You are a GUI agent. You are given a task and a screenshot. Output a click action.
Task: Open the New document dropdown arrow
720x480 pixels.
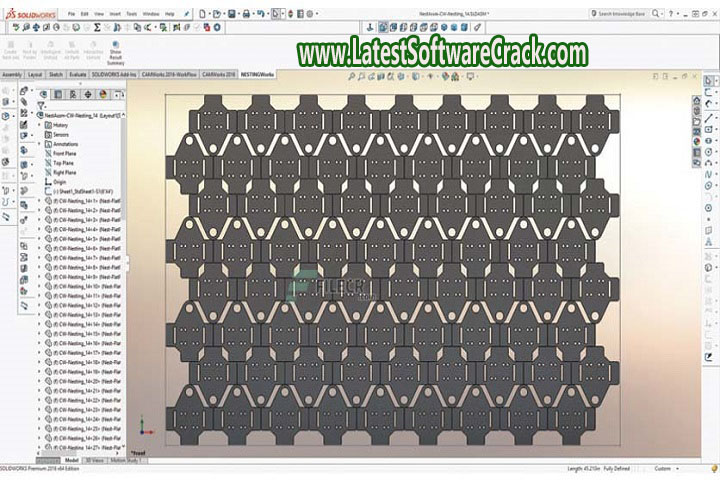click(208, 14)
